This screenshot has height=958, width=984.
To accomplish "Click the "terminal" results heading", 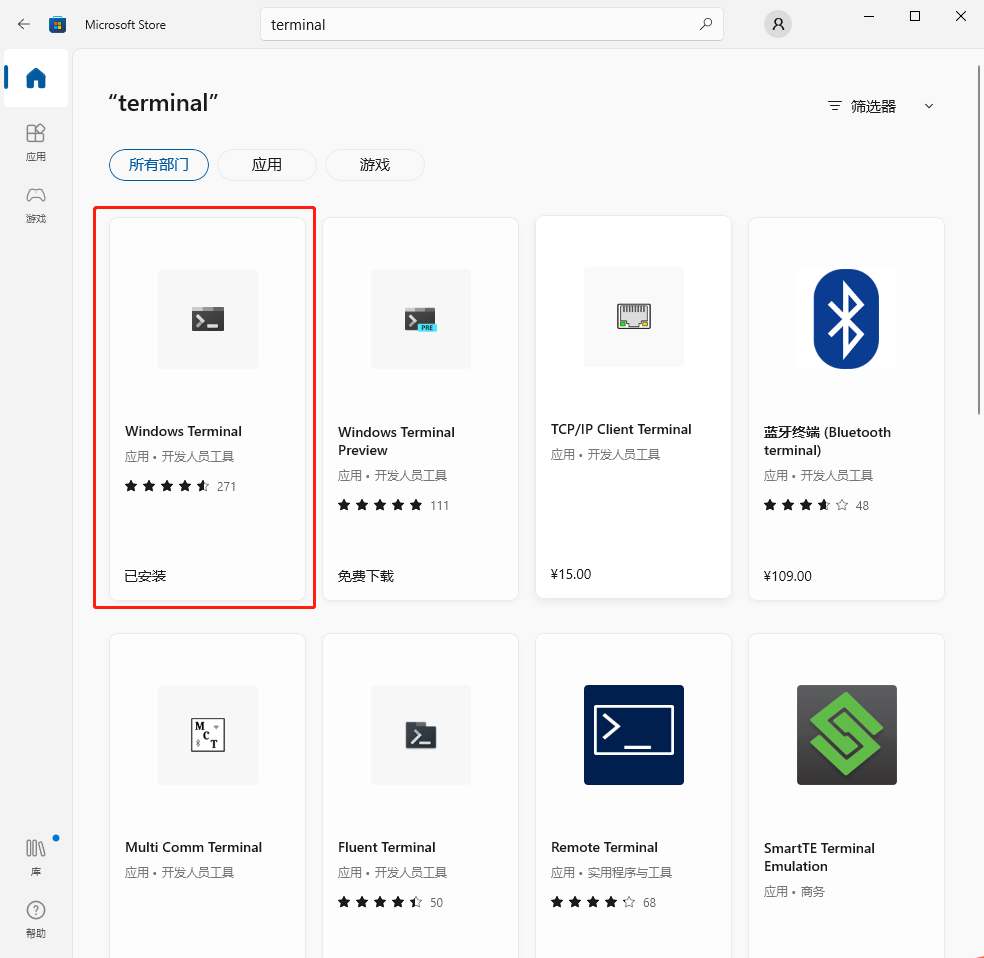I will pos(163,103).
